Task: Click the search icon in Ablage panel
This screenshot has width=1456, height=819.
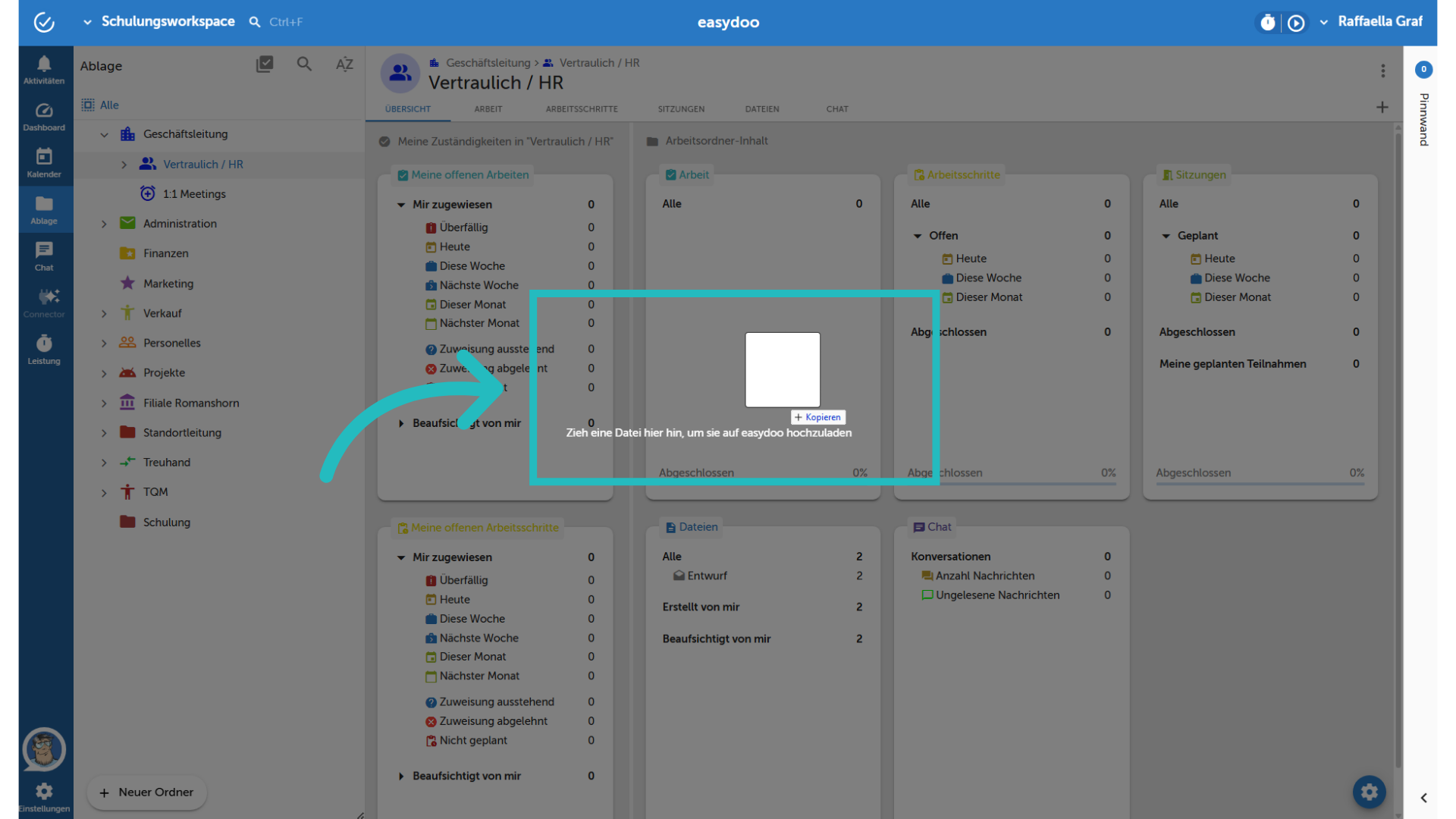Action: 304,64
